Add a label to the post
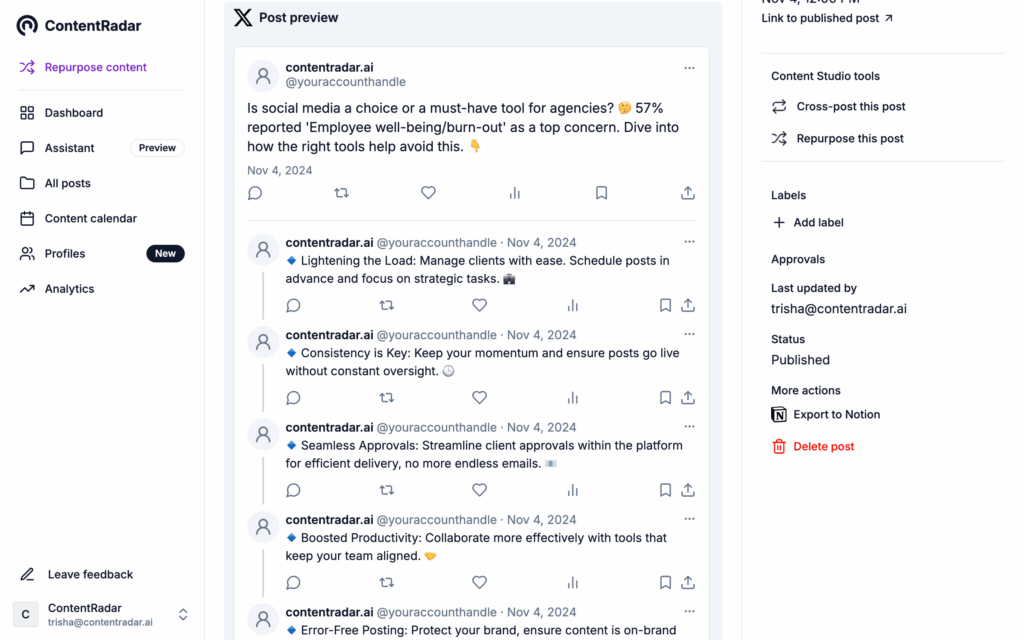Image resolution: width=1024 pixels, height=640 pixels. (x=817, y=223)
